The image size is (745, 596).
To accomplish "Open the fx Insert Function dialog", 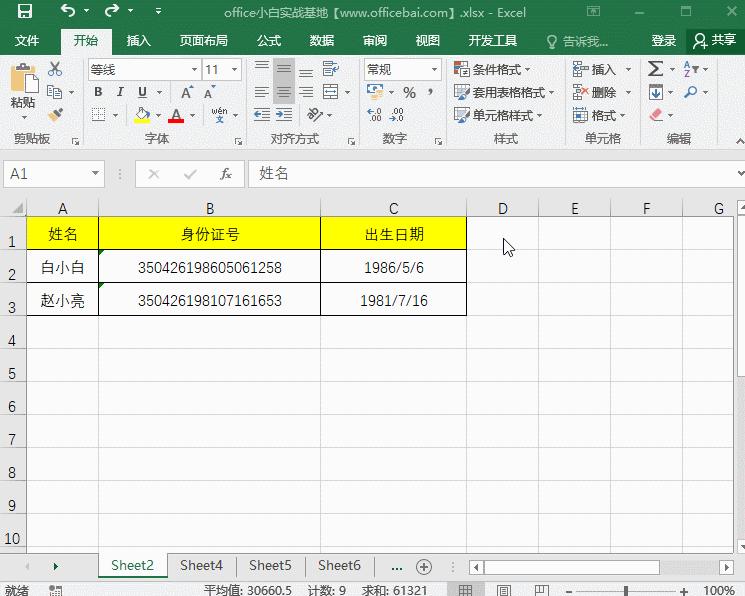I will pos(226,174).
